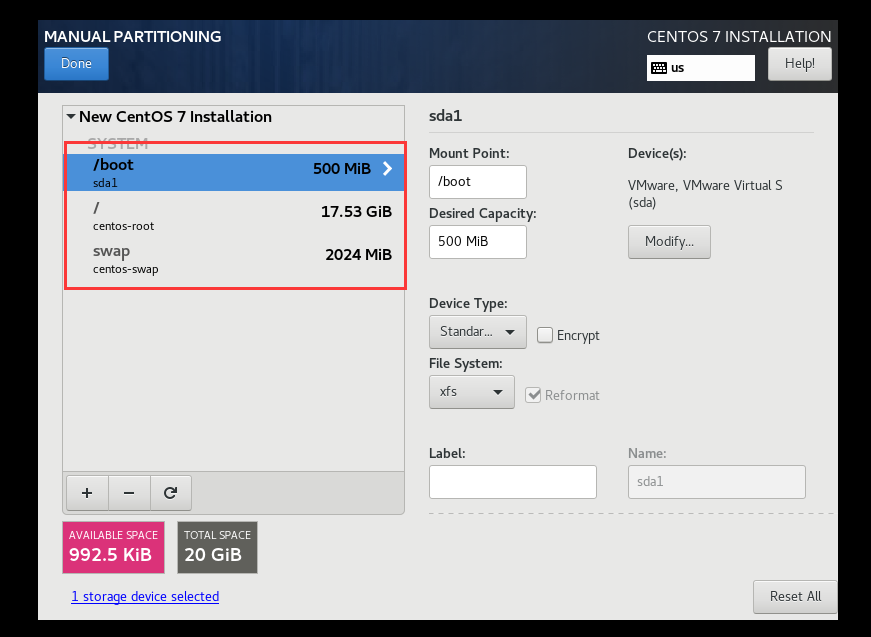Click the Label input field
Image resolution: width=871 pixels, height=637 pixels.
[x=513, y=481]
